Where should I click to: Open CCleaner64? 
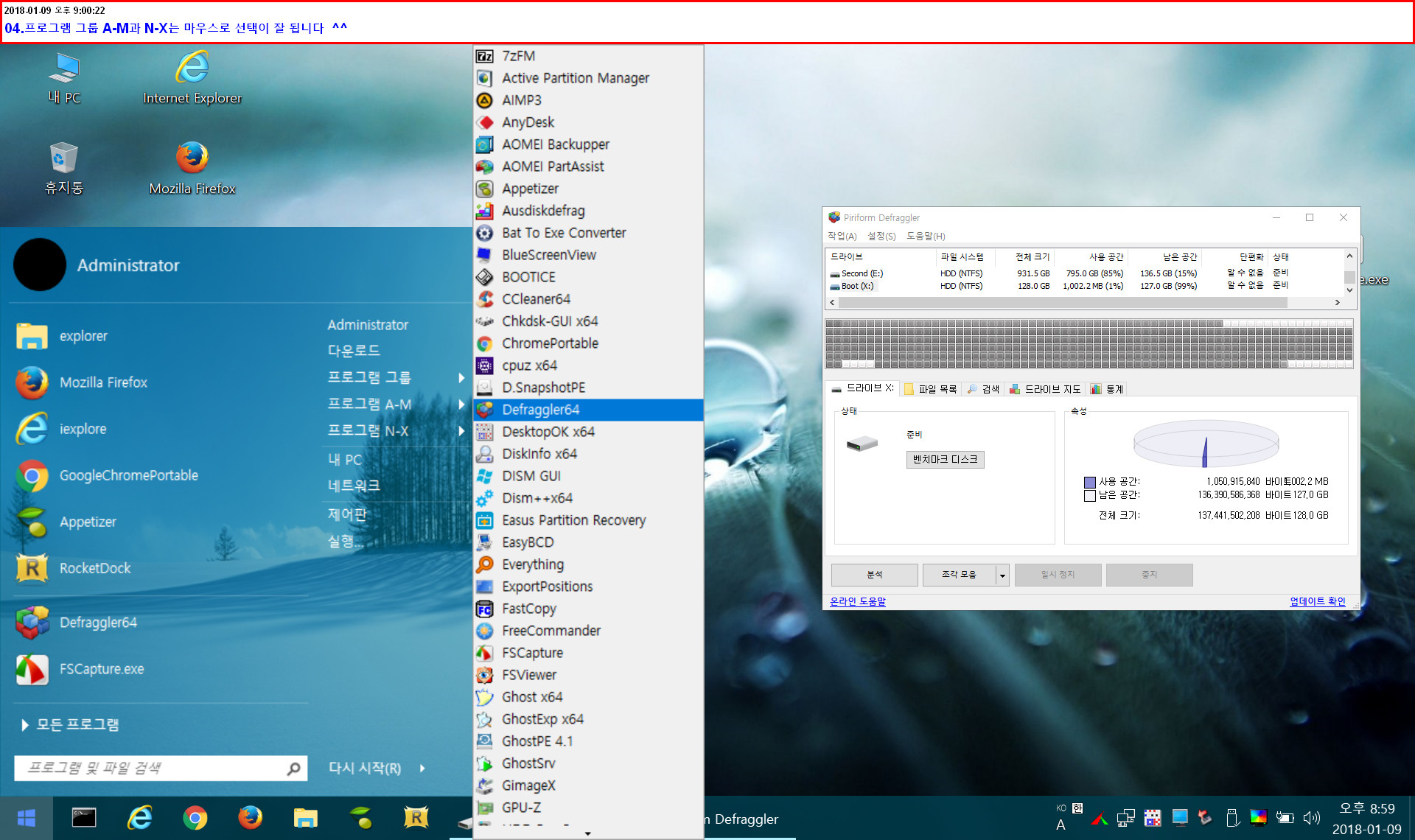[587, 299]
